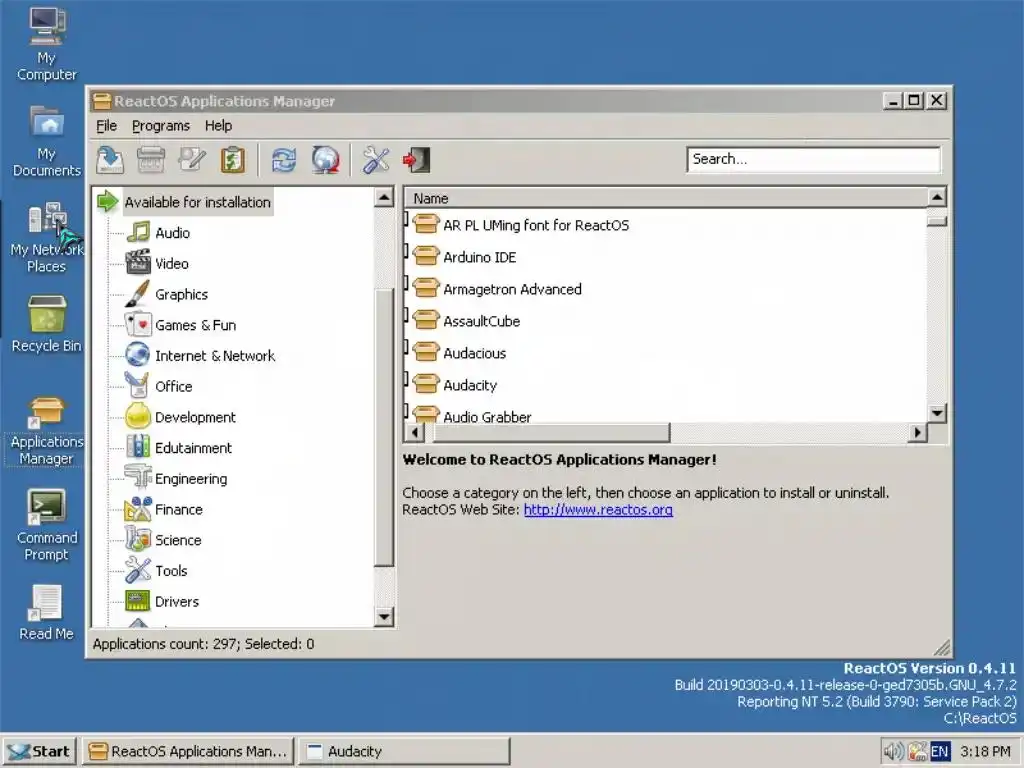Viewport: 1024px width, 768px height.
Task: Select AssaultCube in the application list
Action: click(x=481, y=321)
